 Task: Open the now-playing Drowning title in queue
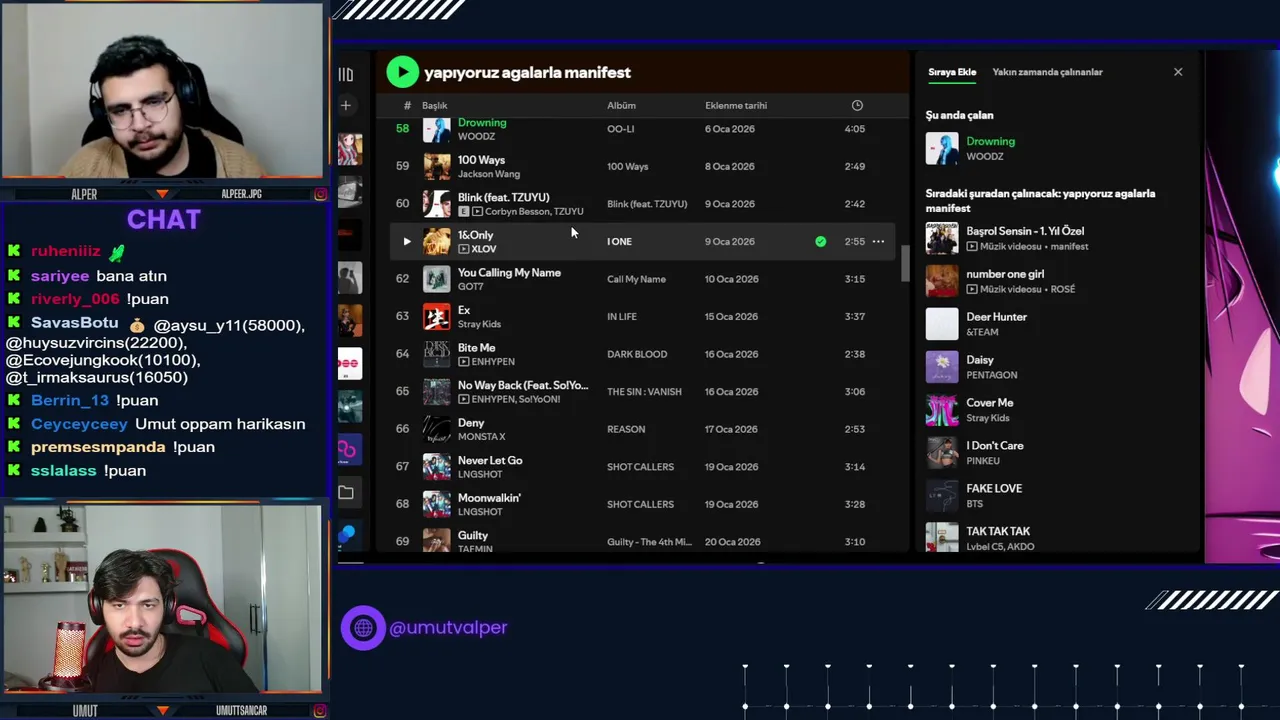(990, 141)
